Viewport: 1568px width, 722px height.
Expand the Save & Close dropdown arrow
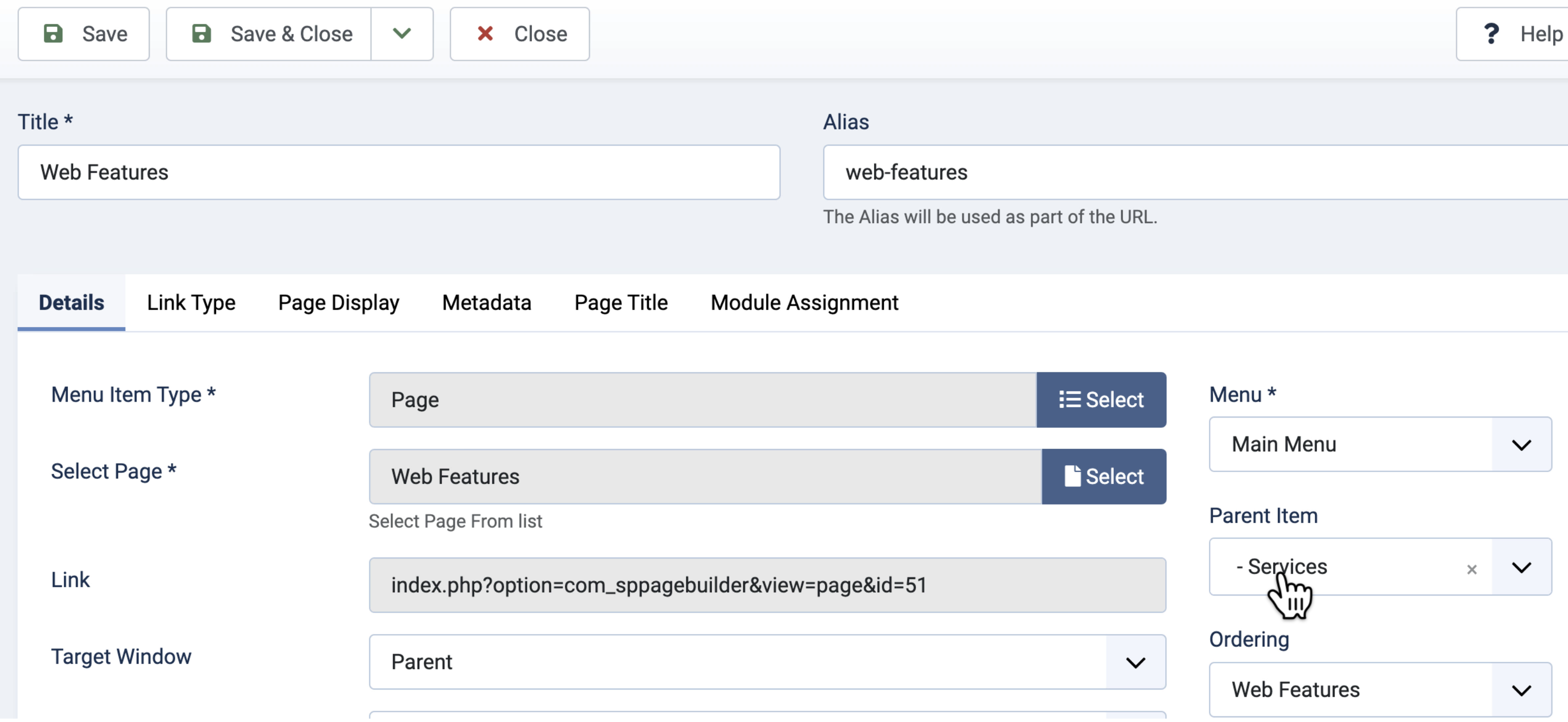(x=402, y=34)
